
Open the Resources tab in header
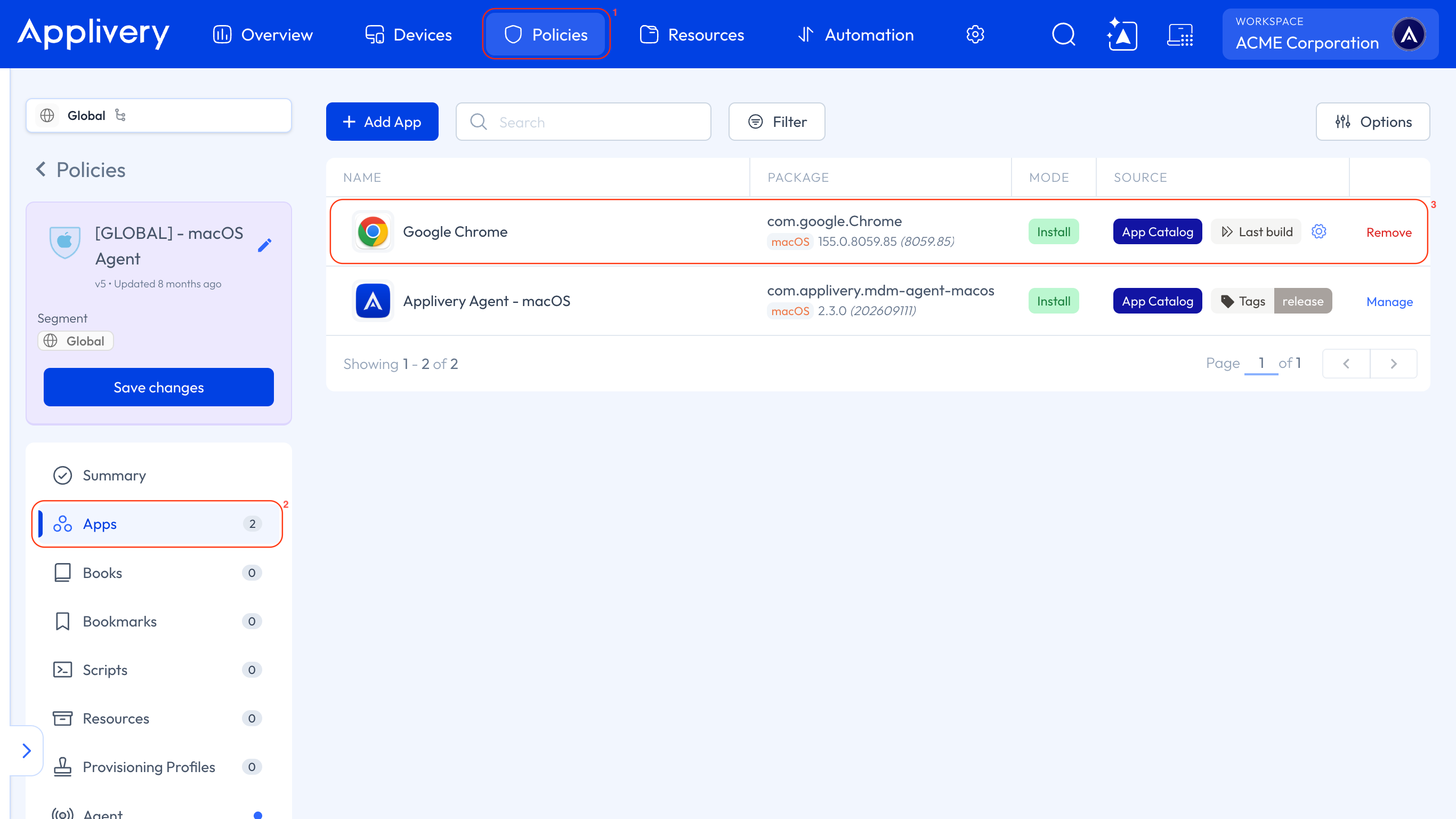(692, 35)
